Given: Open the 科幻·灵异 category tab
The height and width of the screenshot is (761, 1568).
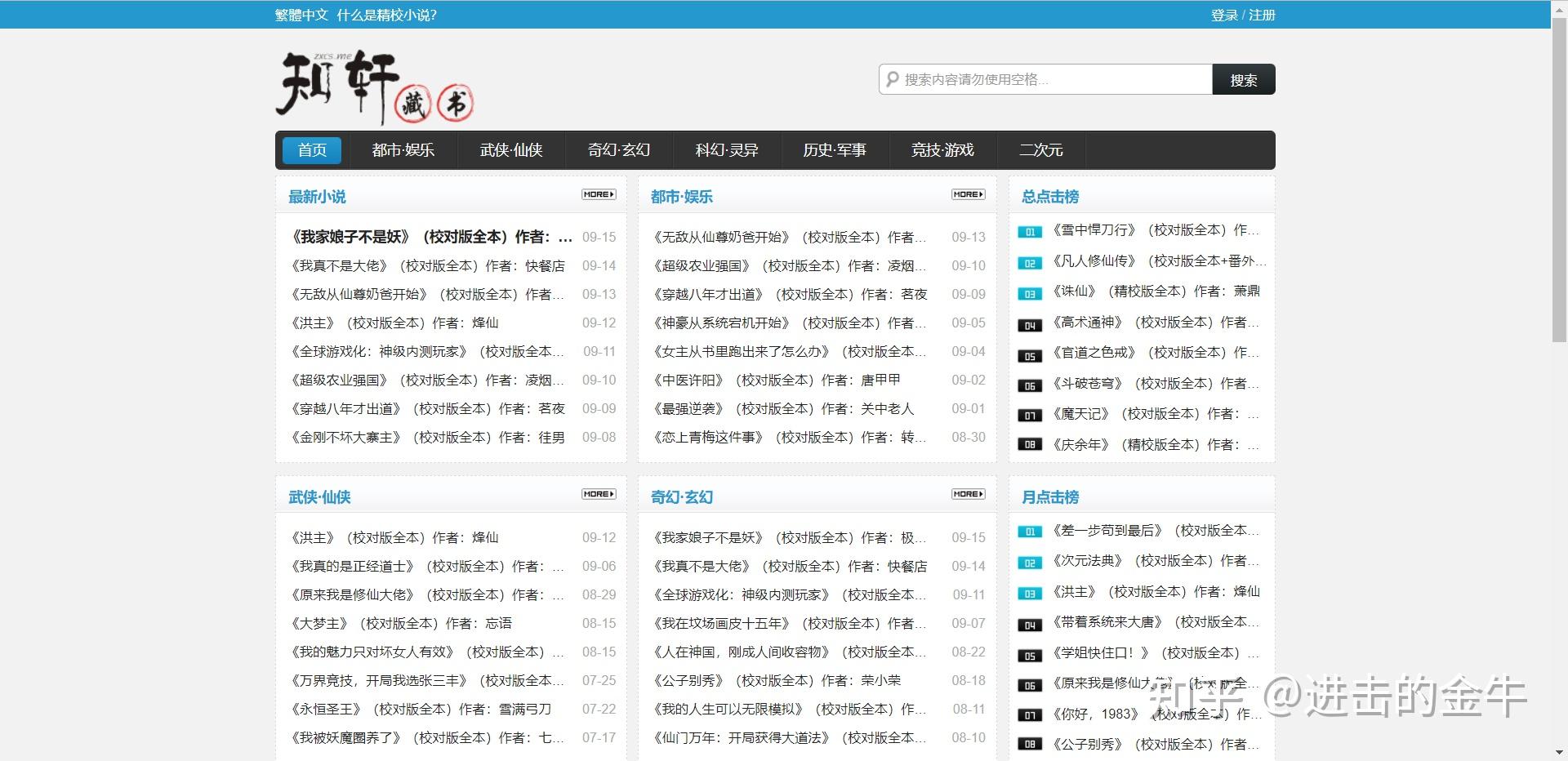Looking at the screenshot, I should (x=726, y=149).
